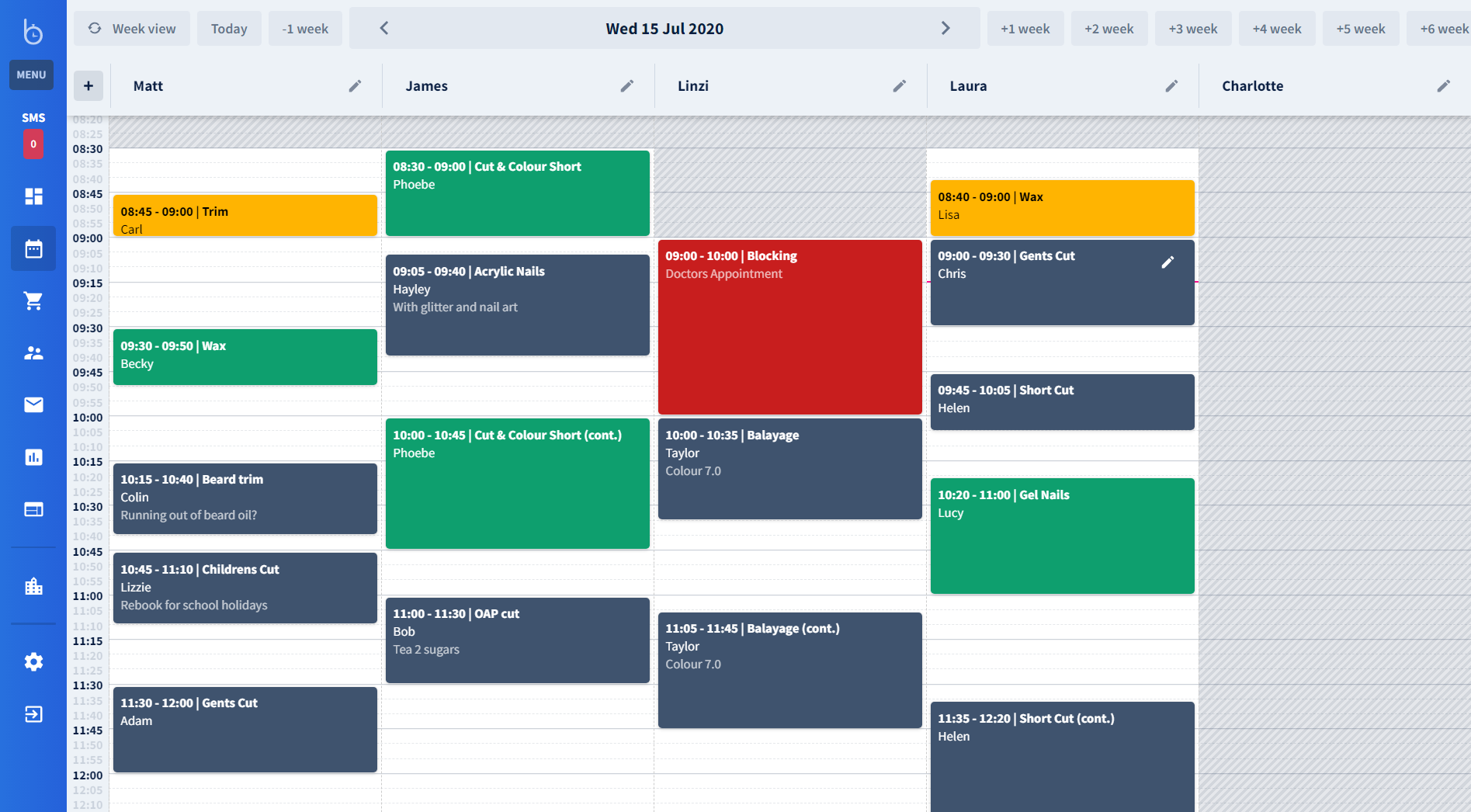This screenshot has width=1471, height=812.
Task: Go to the previous day arrow
Action: click(x=383, y=29)
